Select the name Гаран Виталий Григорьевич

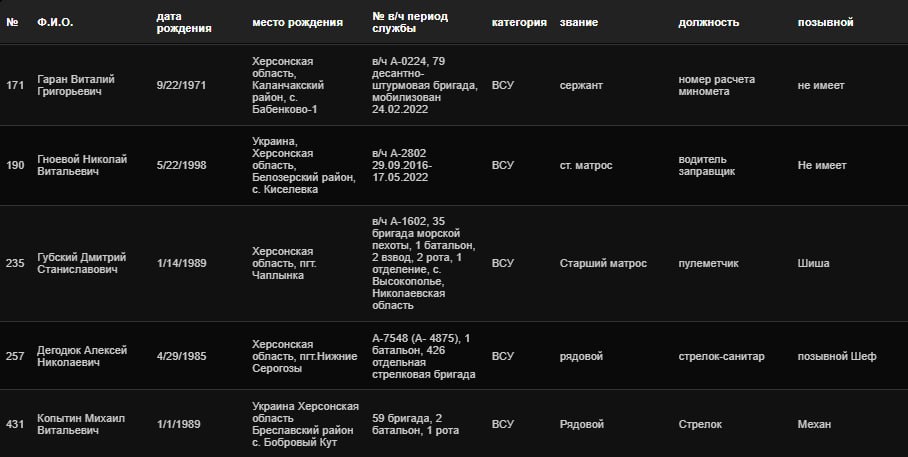tap(76, 85)
